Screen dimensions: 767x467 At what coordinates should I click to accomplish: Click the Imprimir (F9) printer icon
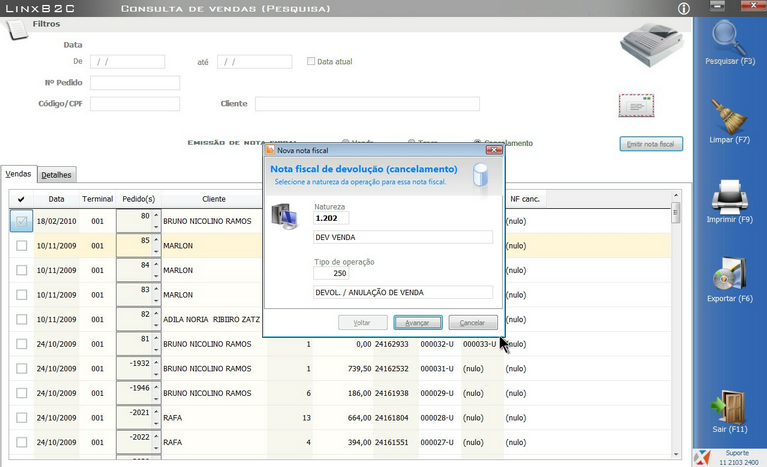728,195
